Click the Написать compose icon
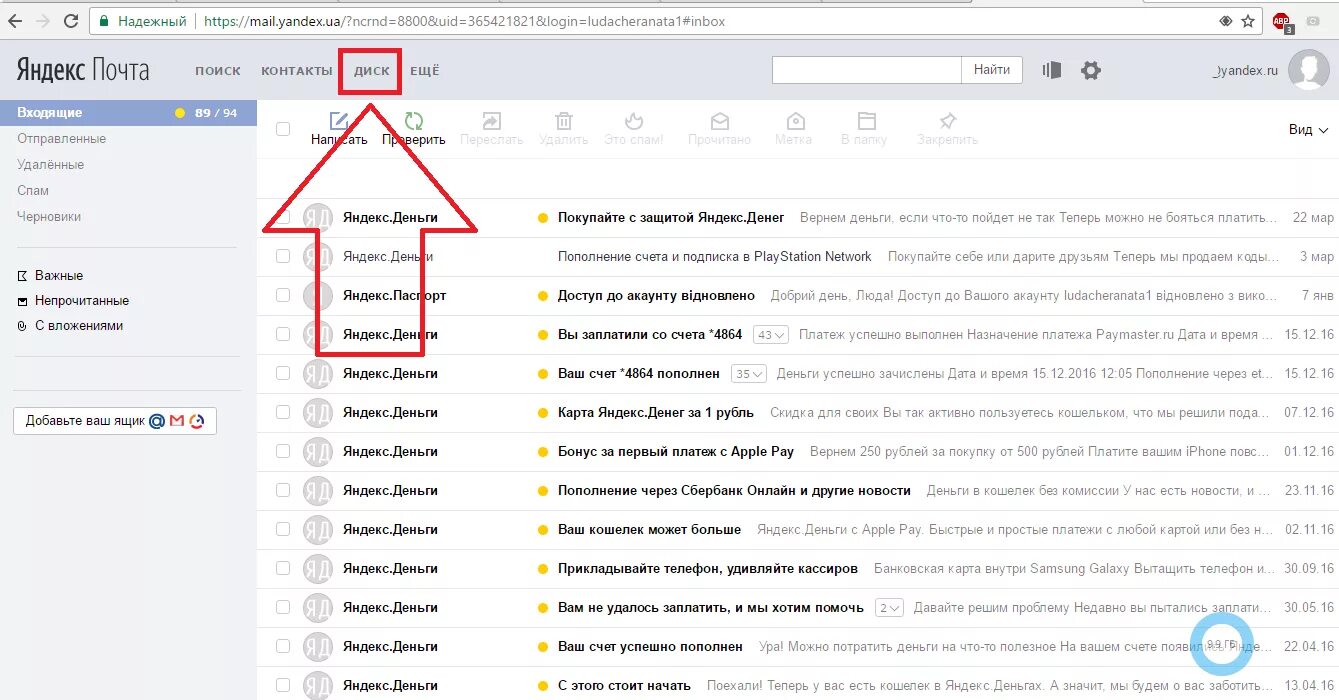Screen dimensions: 1339x700 coord(339,121)
